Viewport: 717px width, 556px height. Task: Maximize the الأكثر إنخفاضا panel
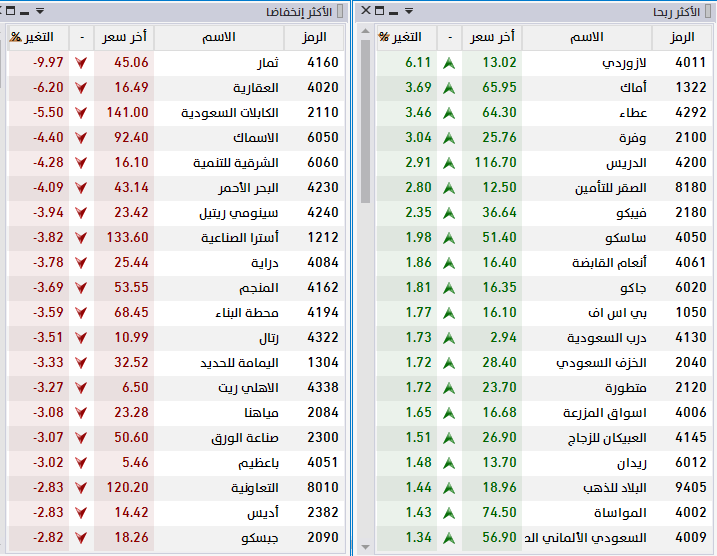coord(11,11)
